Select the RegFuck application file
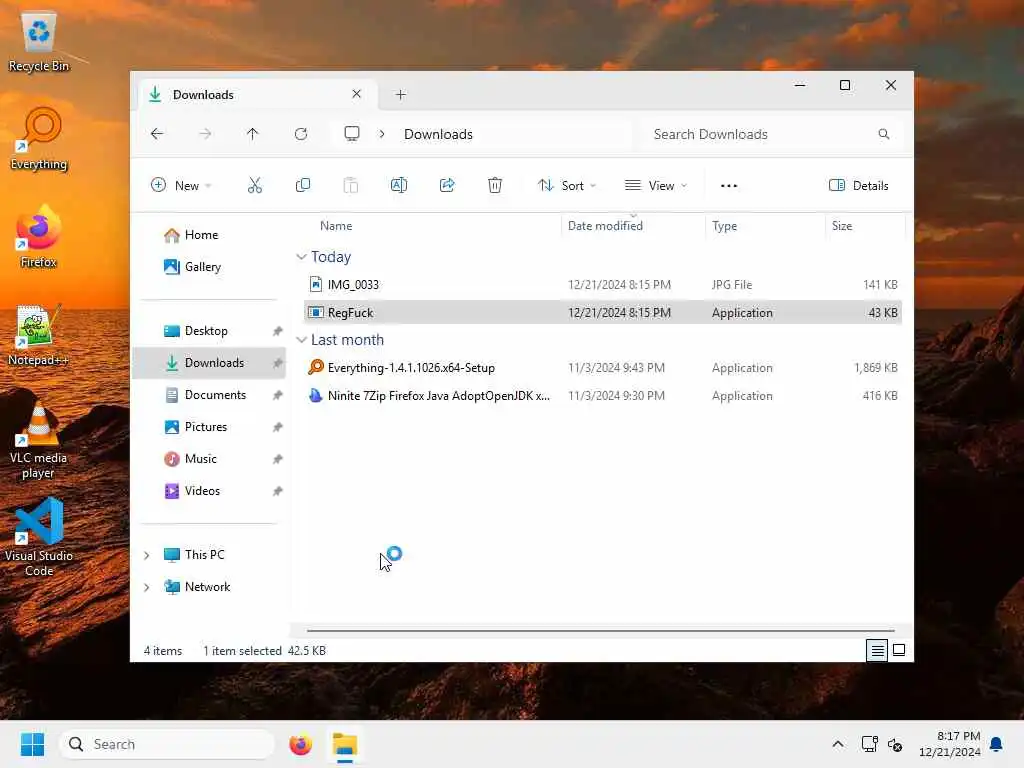Viewport: 1024px width, 768px height. click(x=603, y=313)
